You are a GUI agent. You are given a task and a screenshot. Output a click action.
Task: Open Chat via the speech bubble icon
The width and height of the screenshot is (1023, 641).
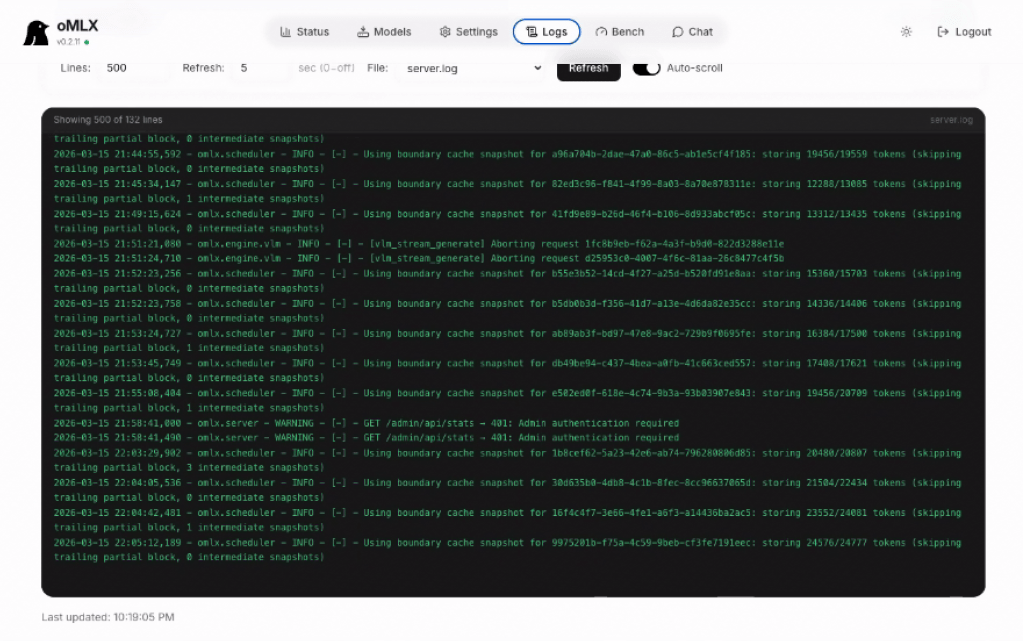pyautogui.click(x=678, y=32)
